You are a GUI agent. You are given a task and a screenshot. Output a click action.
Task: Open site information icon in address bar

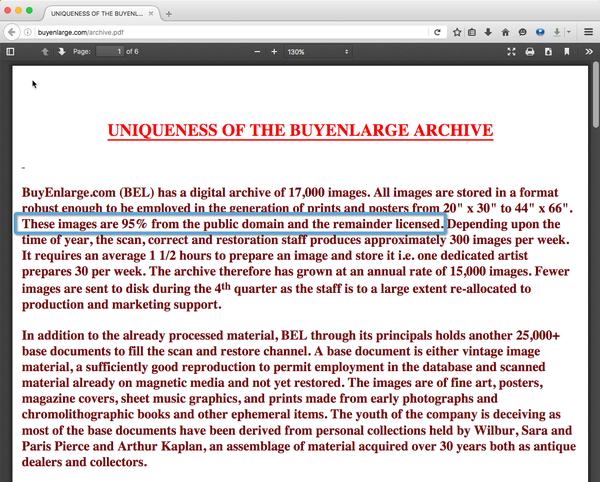pos(28,32)
